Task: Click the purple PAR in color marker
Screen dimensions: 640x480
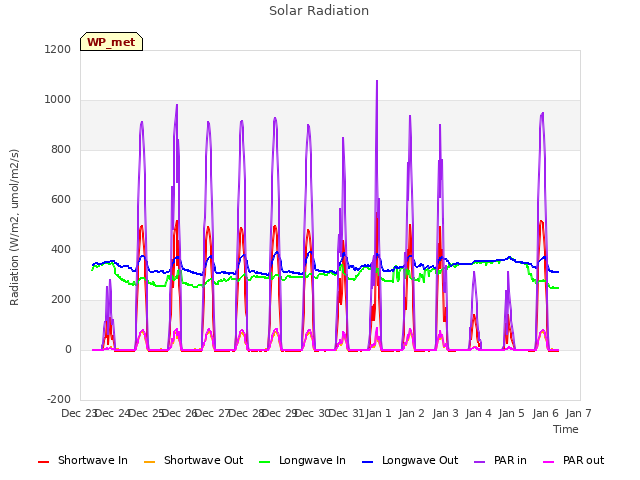Action: pyautogui.click(x=480, y=462)
